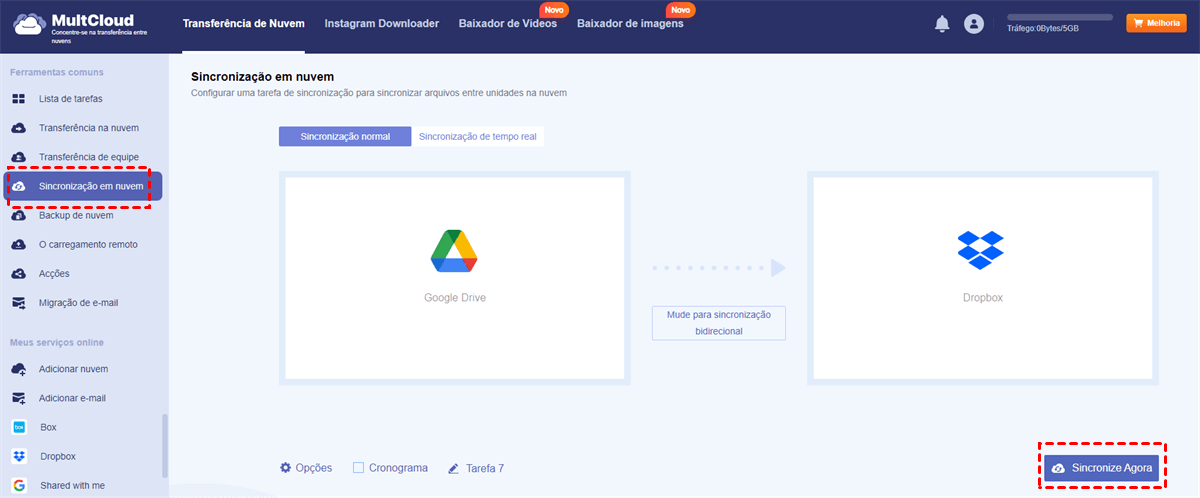Open the notifications bell

click(942, 24)
